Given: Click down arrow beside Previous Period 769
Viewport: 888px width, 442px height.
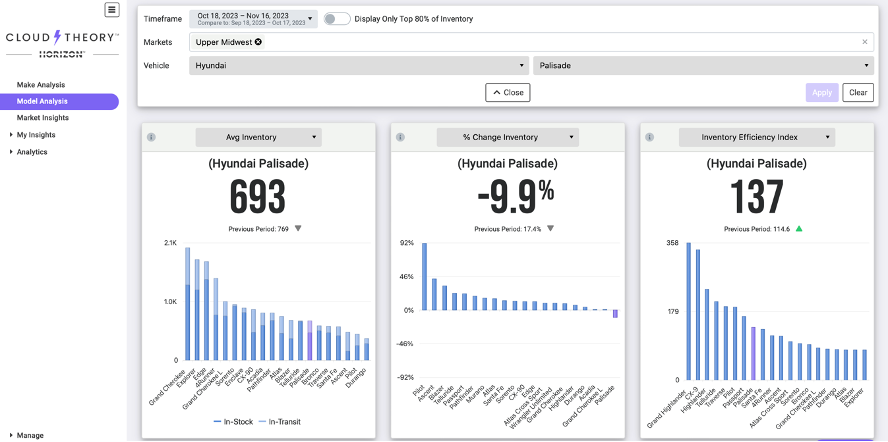Looking at the screenshot, I should (298, 228).
